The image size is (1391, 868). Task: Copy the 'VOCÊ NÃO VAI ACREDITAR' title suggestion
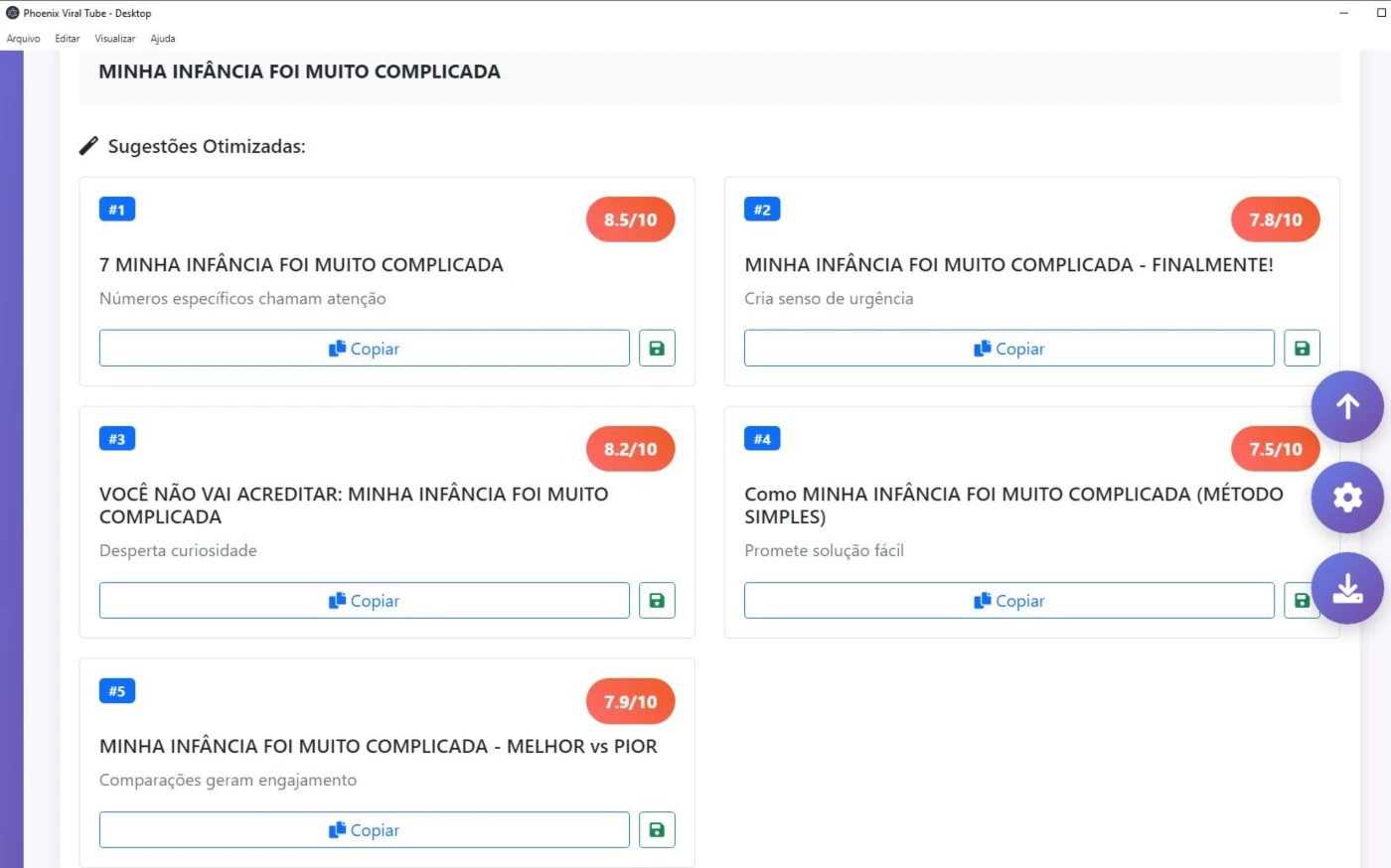[x=365, y=600]
